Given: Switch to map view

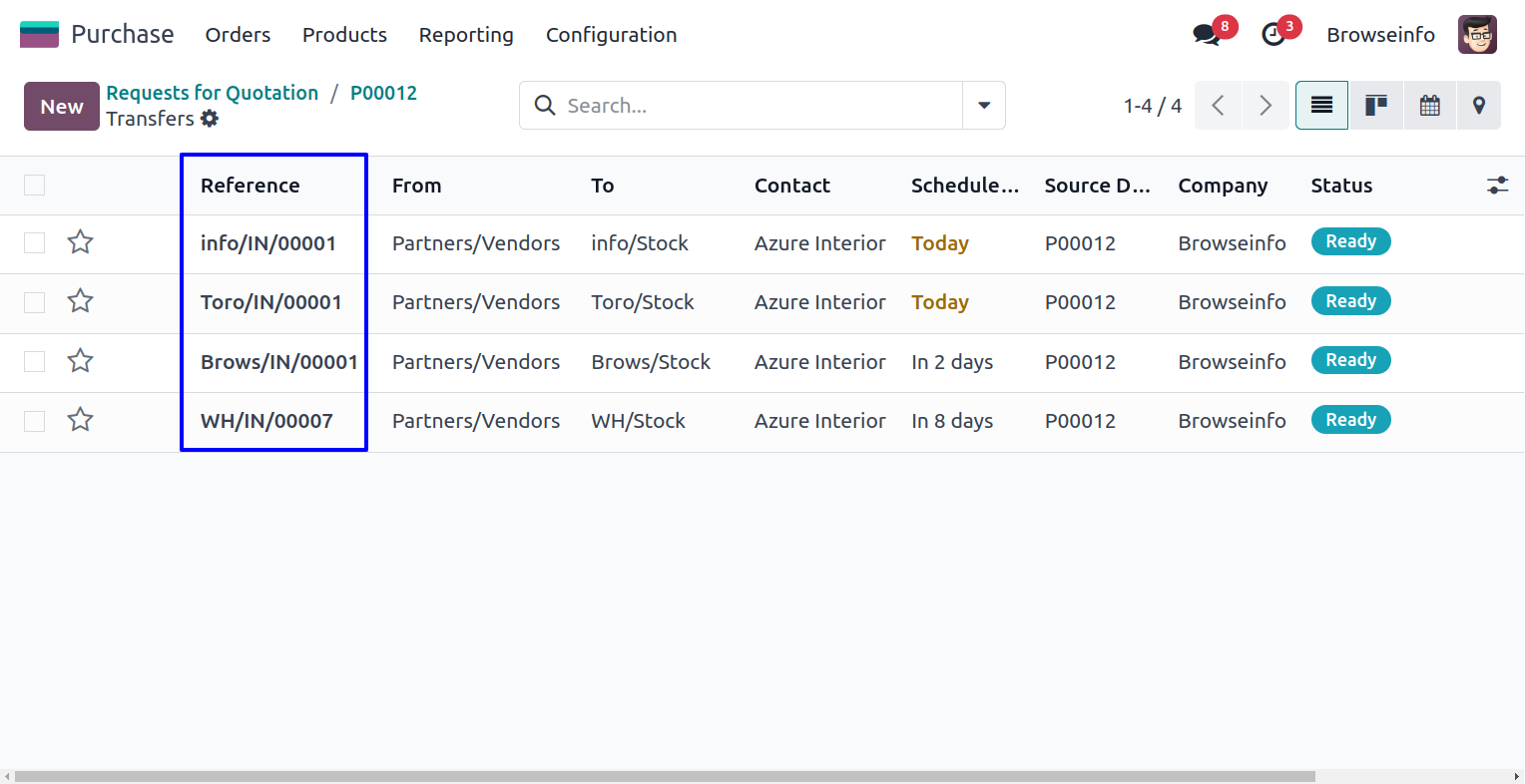Looking at the screenshot, I should [x=1479, y=106].
